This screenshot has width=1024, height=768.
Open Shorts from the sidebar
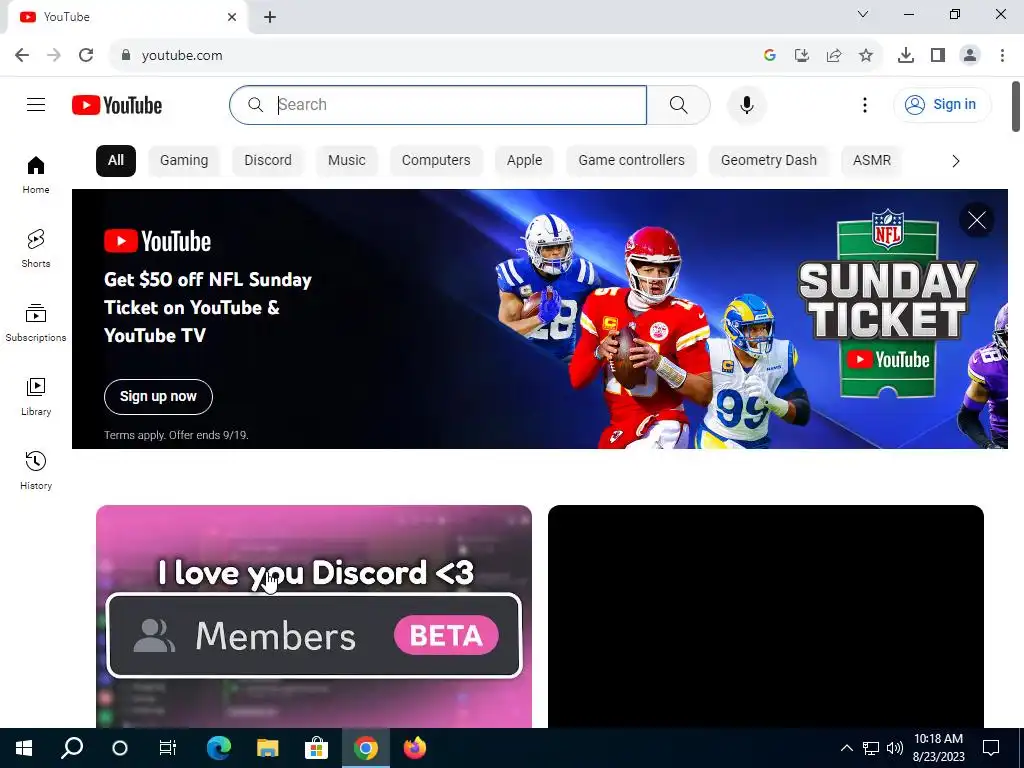tap(36, 248)
